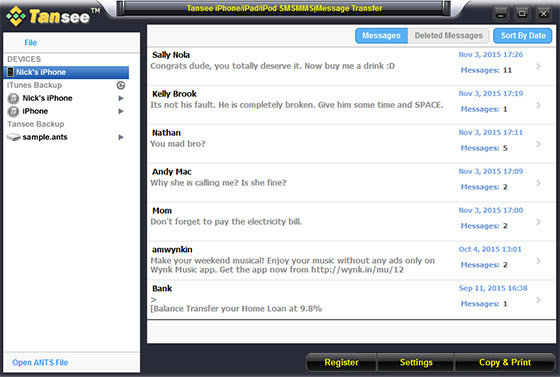
Task: Open amwynkin conversation chevron
Action: [x=539, y=261]
